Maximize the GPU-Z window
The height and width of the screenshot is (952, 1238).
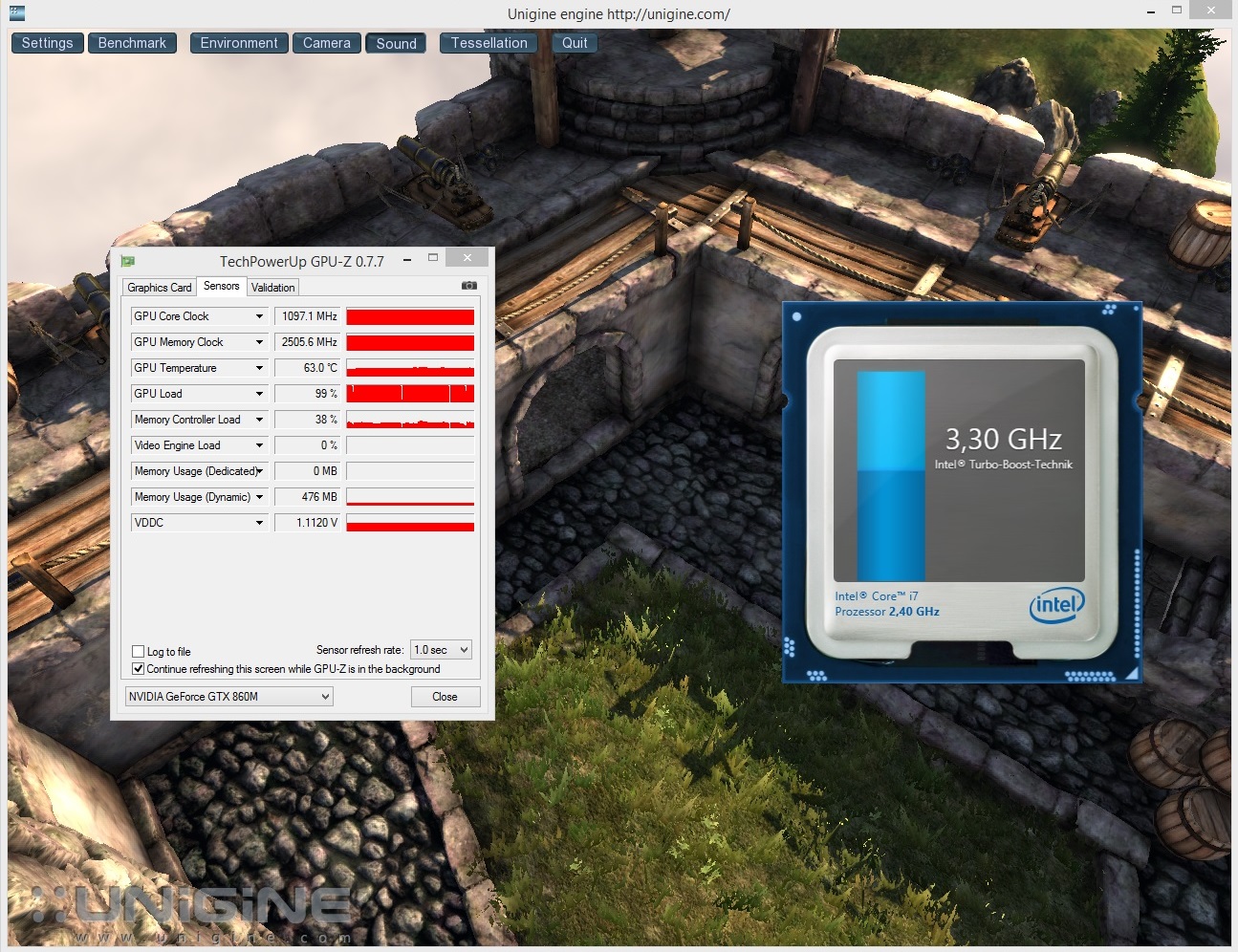pyautogui.click(x=433, y=258)
